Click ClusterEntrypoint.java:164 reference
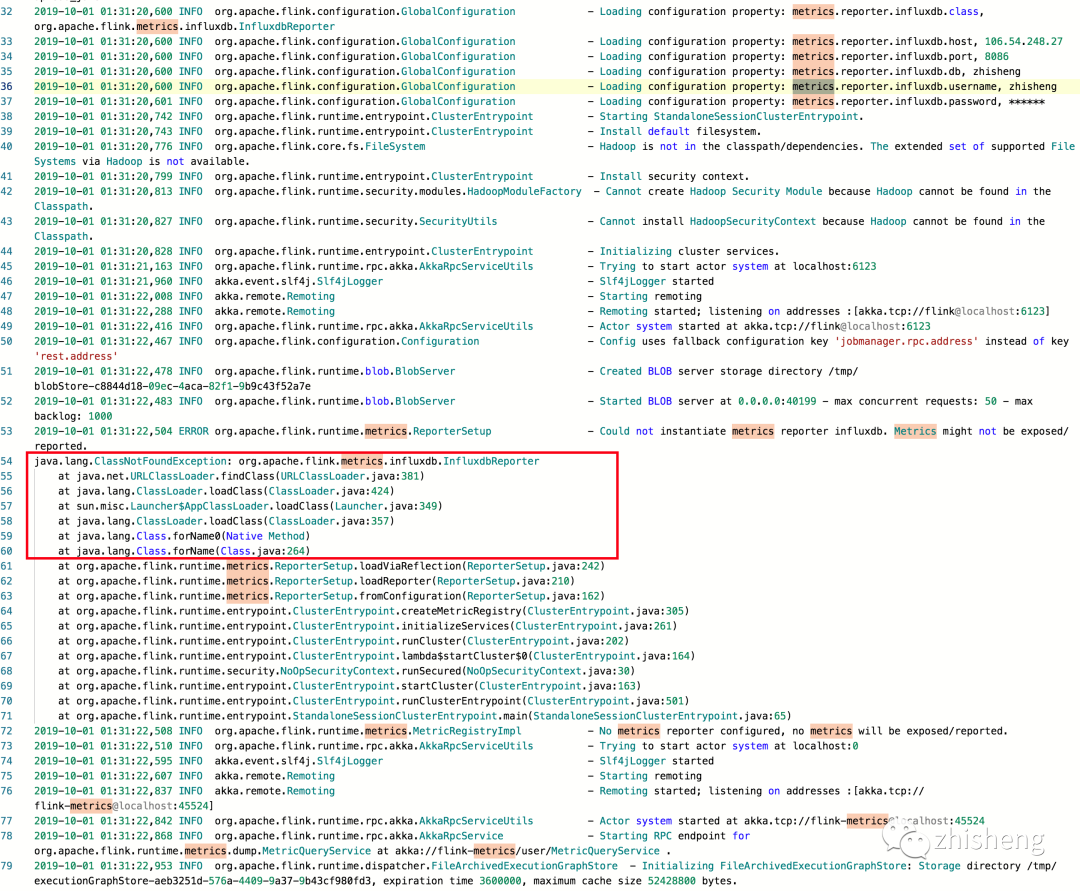This screenshot has width=1080, height=891. 612,657
